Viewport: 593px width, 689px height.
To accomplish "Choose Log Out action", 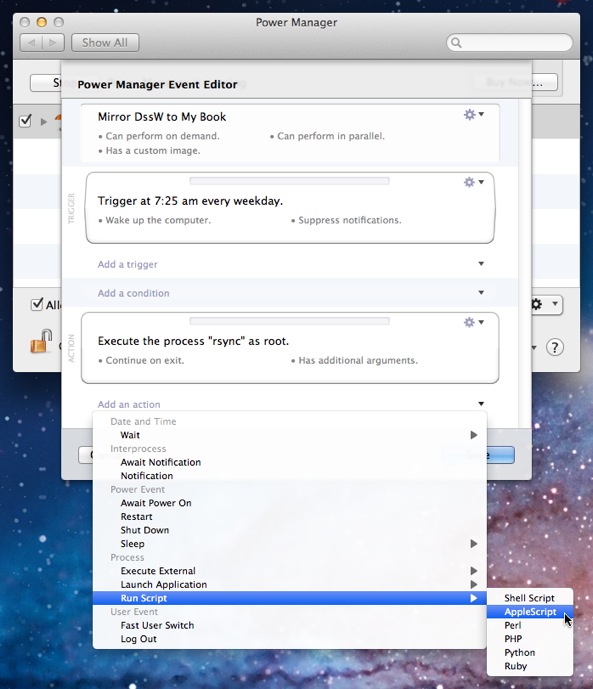I will coord(290,639).
